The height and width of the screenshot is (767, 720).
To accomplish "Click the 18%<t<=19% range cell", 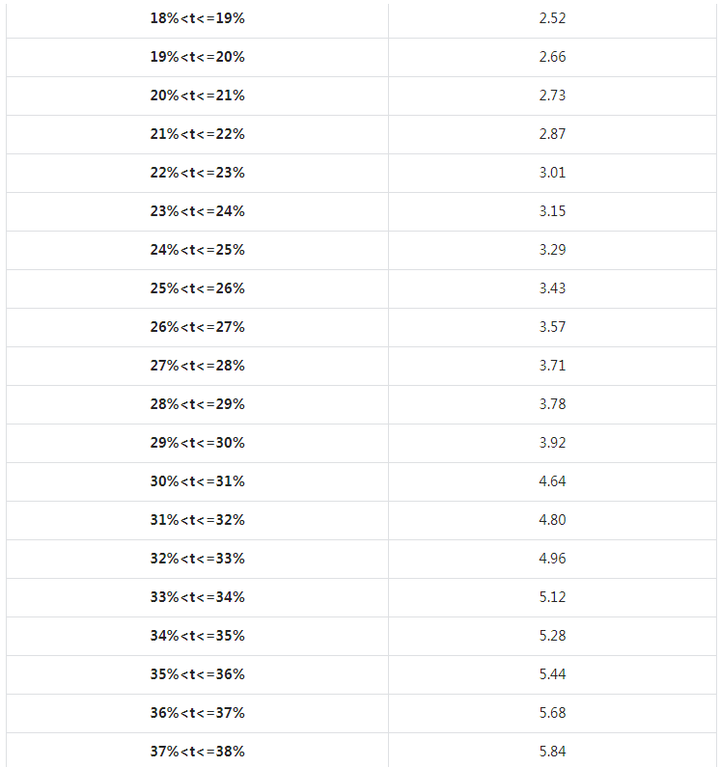I will (x=197, y=18).
